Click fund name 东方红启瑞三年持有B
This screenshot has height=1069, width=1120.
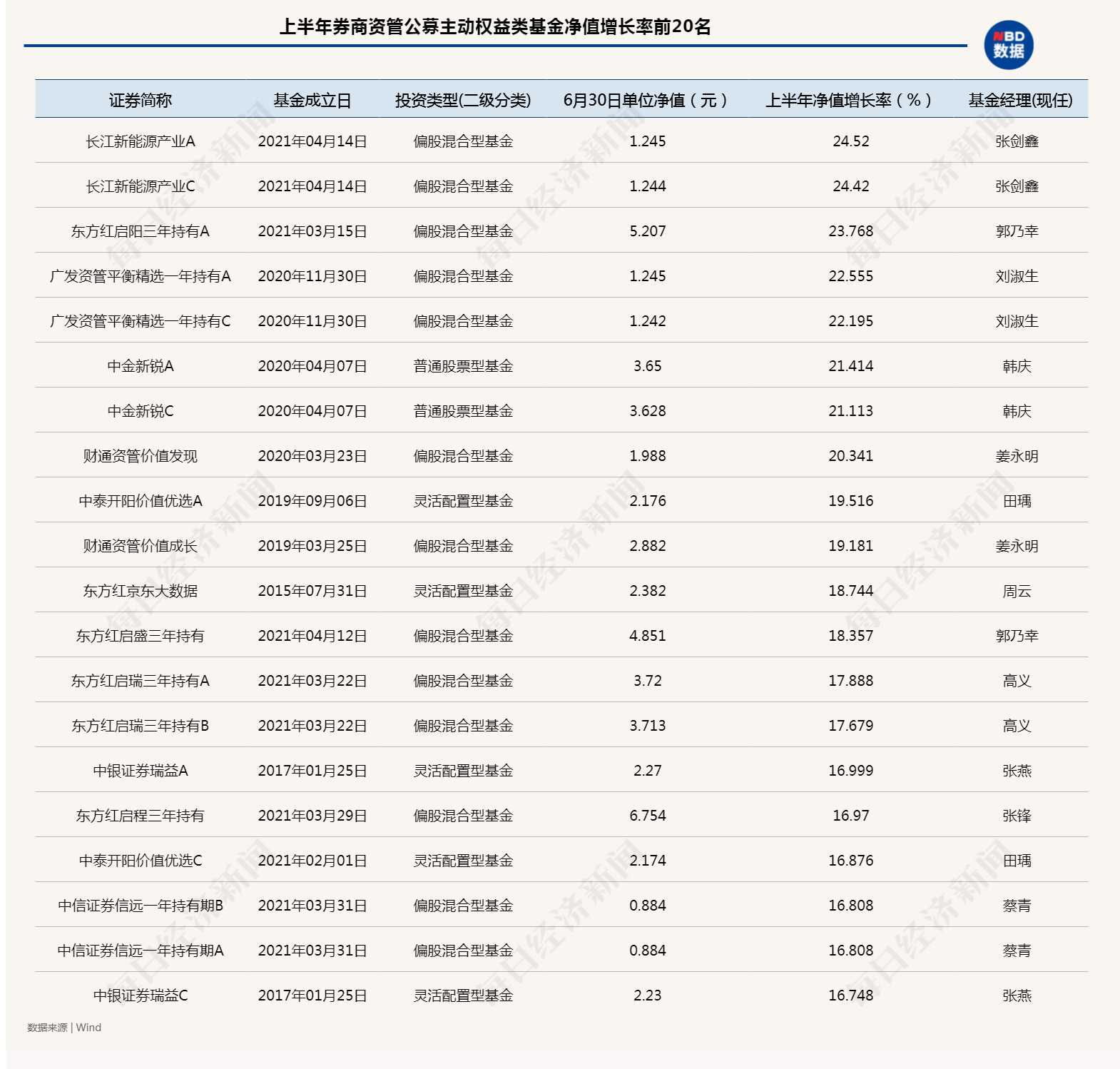[x=141, y=726]
